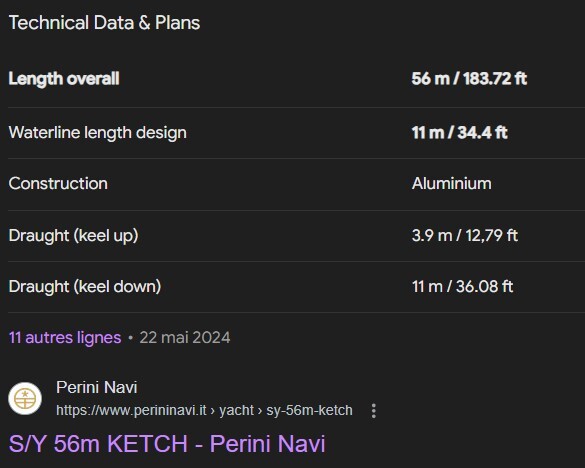Click the Perini Navi favicon logo
The width and height of the screenshot is (585, 468).
(25, 399)
